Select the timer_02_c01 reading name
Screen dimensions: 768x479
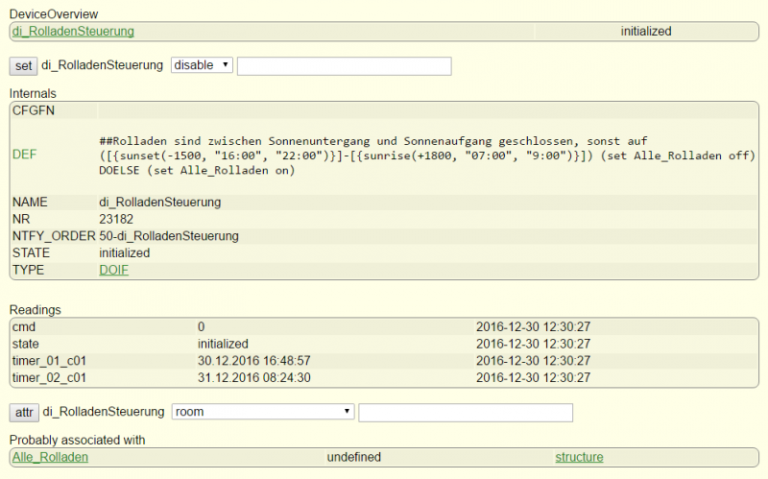(x=46, y=377)
